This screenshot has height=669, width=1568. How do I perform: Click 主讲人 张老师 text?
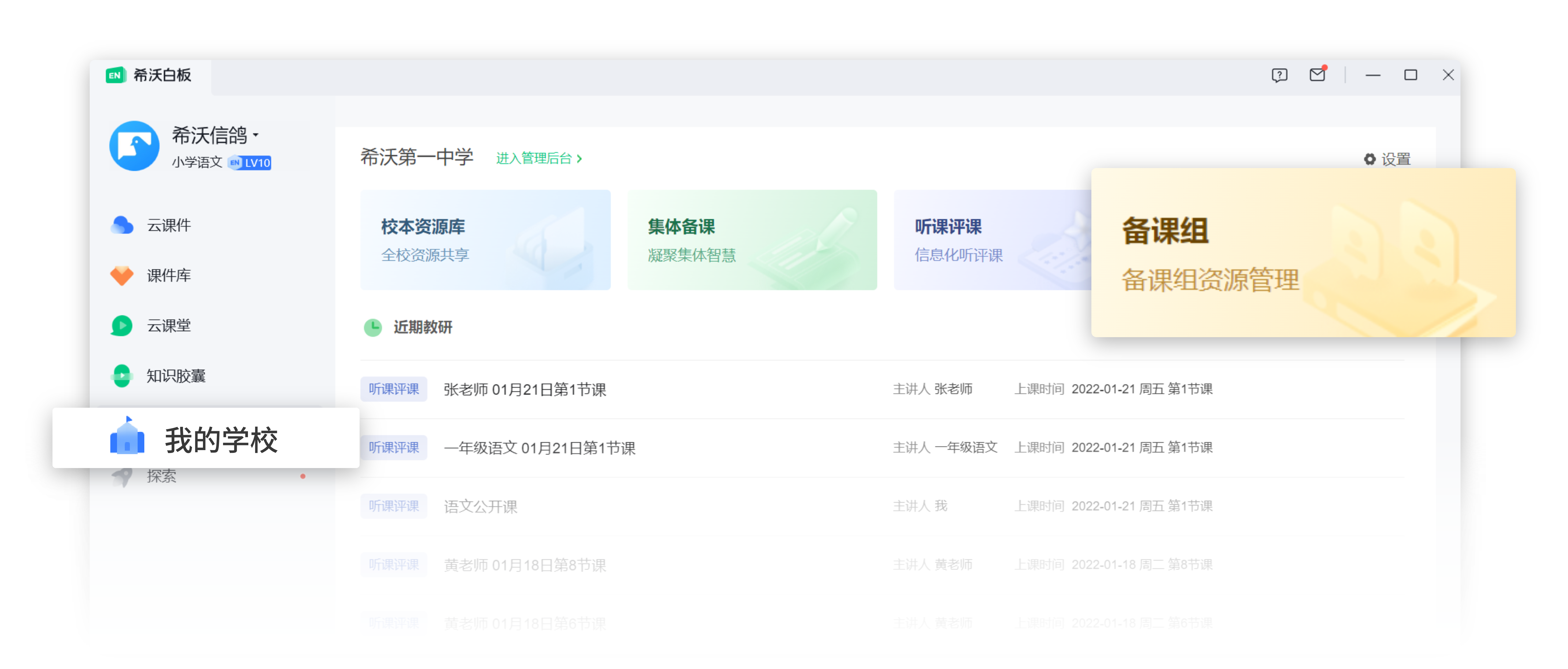(933, 389)
